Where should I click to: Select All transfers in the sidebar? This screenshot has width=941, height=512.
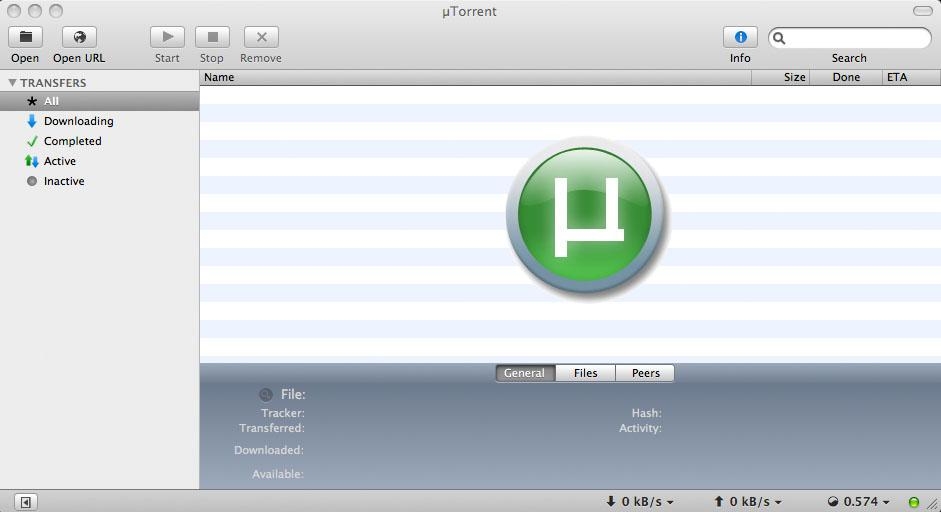point(100,101)
